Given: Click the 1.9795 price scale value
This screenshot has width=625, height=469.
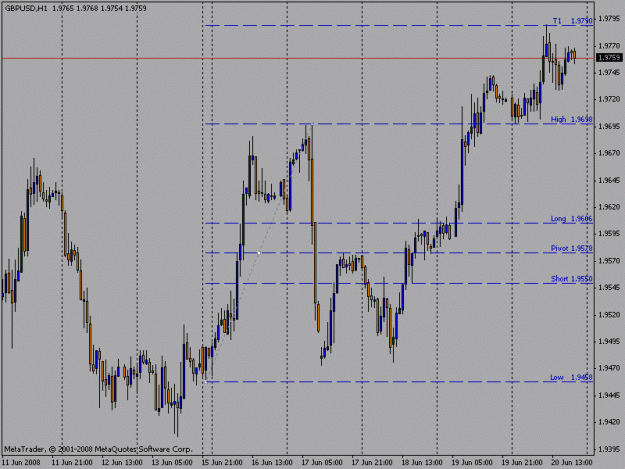Looking at the screenshot, I should 609,18.
